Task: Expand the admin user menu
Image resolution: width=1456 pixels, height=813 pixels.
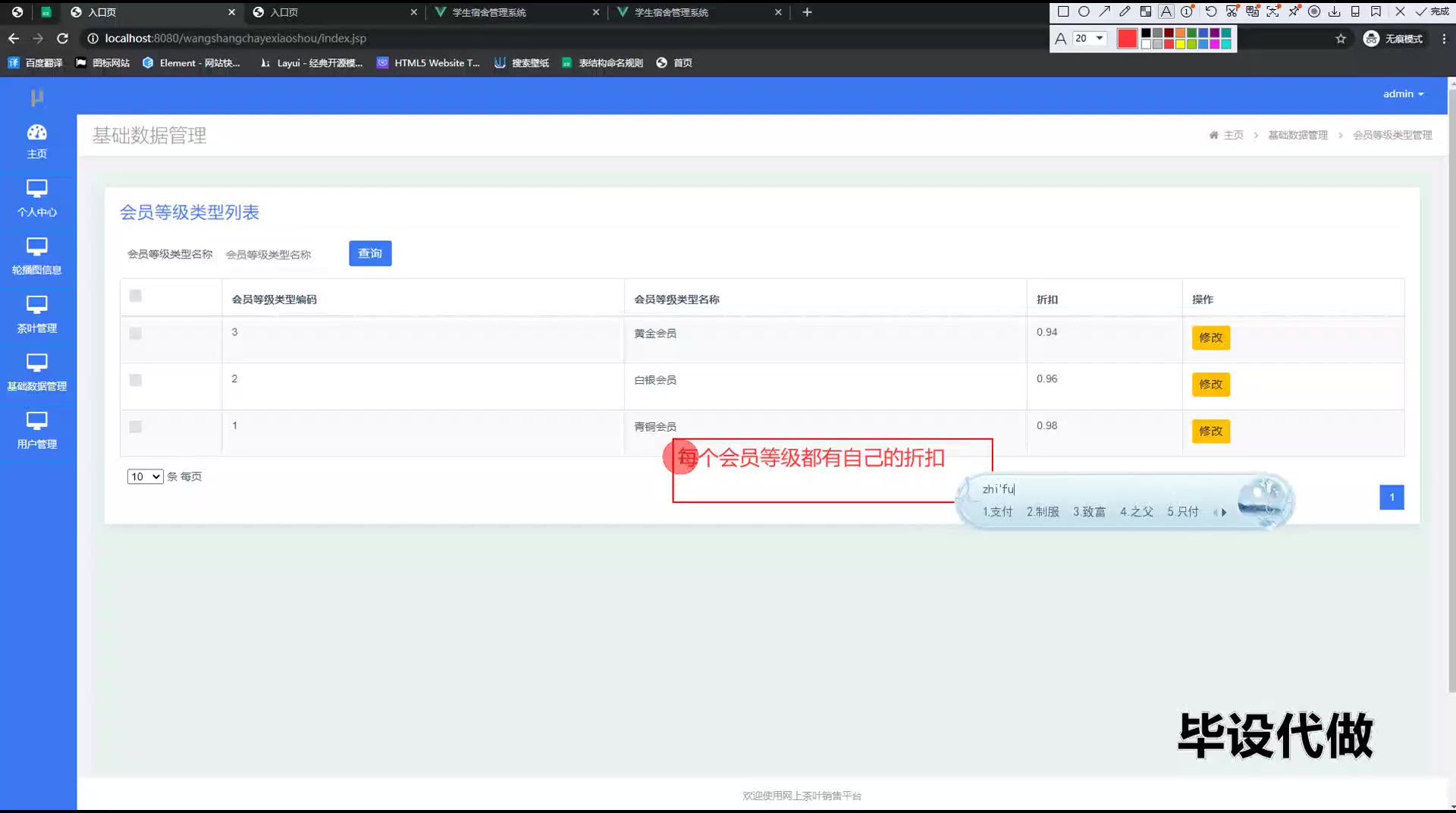Action: pyautogui.click(x=1403, y=94)
